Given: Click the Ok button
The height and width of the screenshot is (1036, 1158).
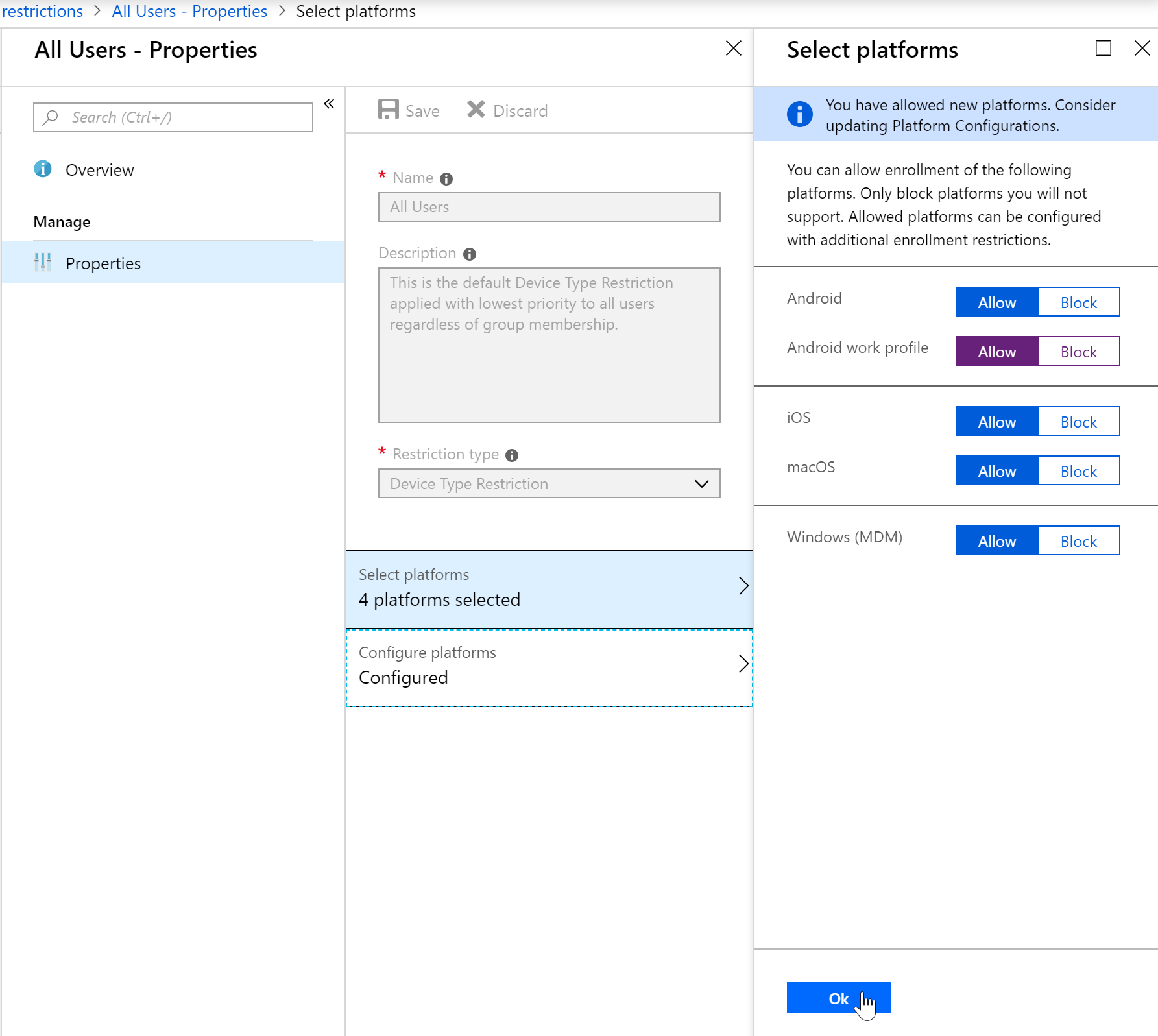Looking at the screenshot, I should pyautogui.click(x=838, y=998).
